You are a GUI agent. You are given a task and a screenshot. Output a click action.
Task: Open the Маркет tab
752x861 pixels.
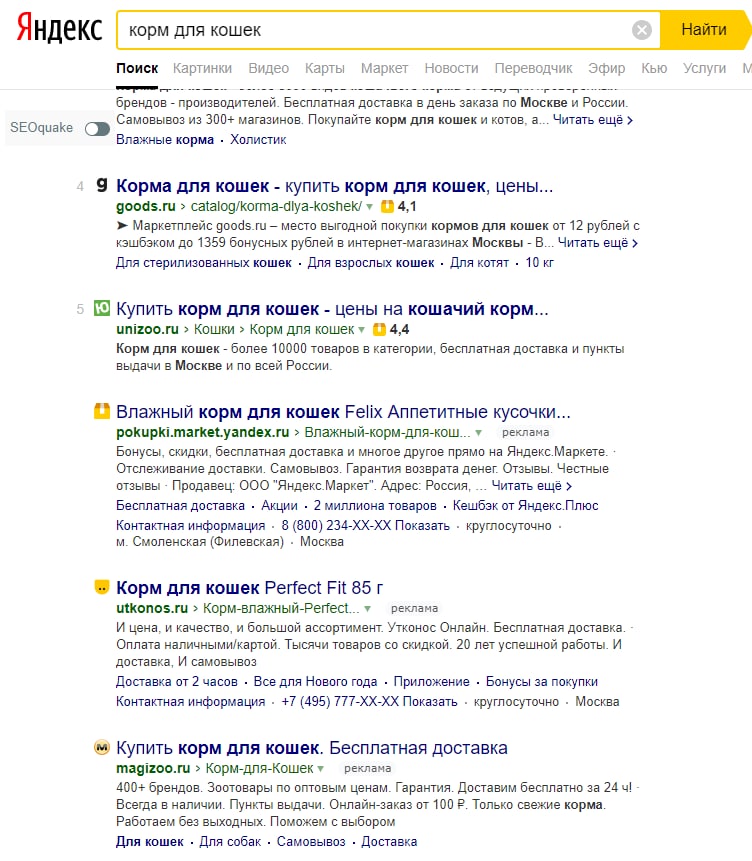tap(385, 69)
